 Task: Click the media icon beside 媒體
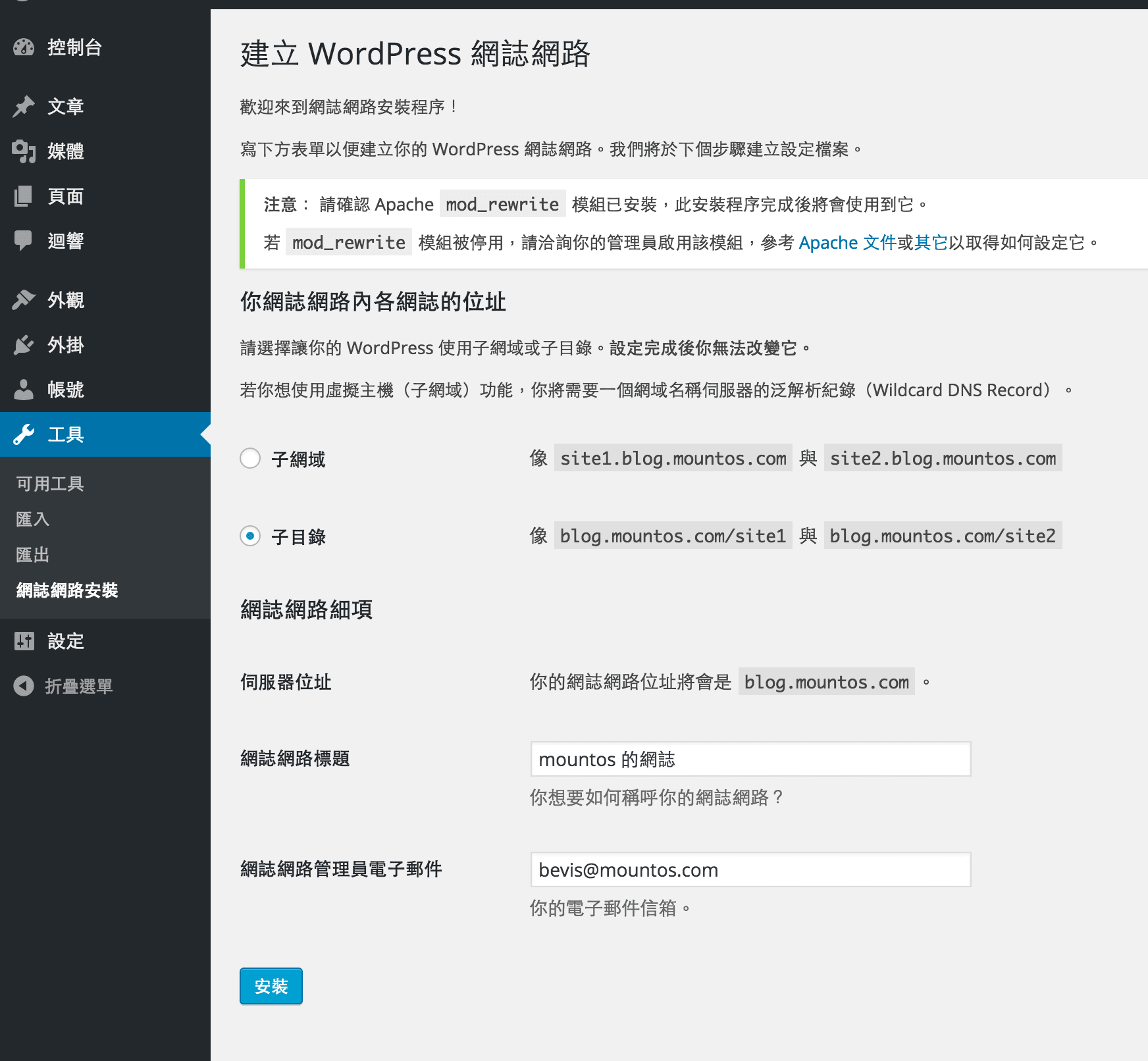[x=24, y=151]
